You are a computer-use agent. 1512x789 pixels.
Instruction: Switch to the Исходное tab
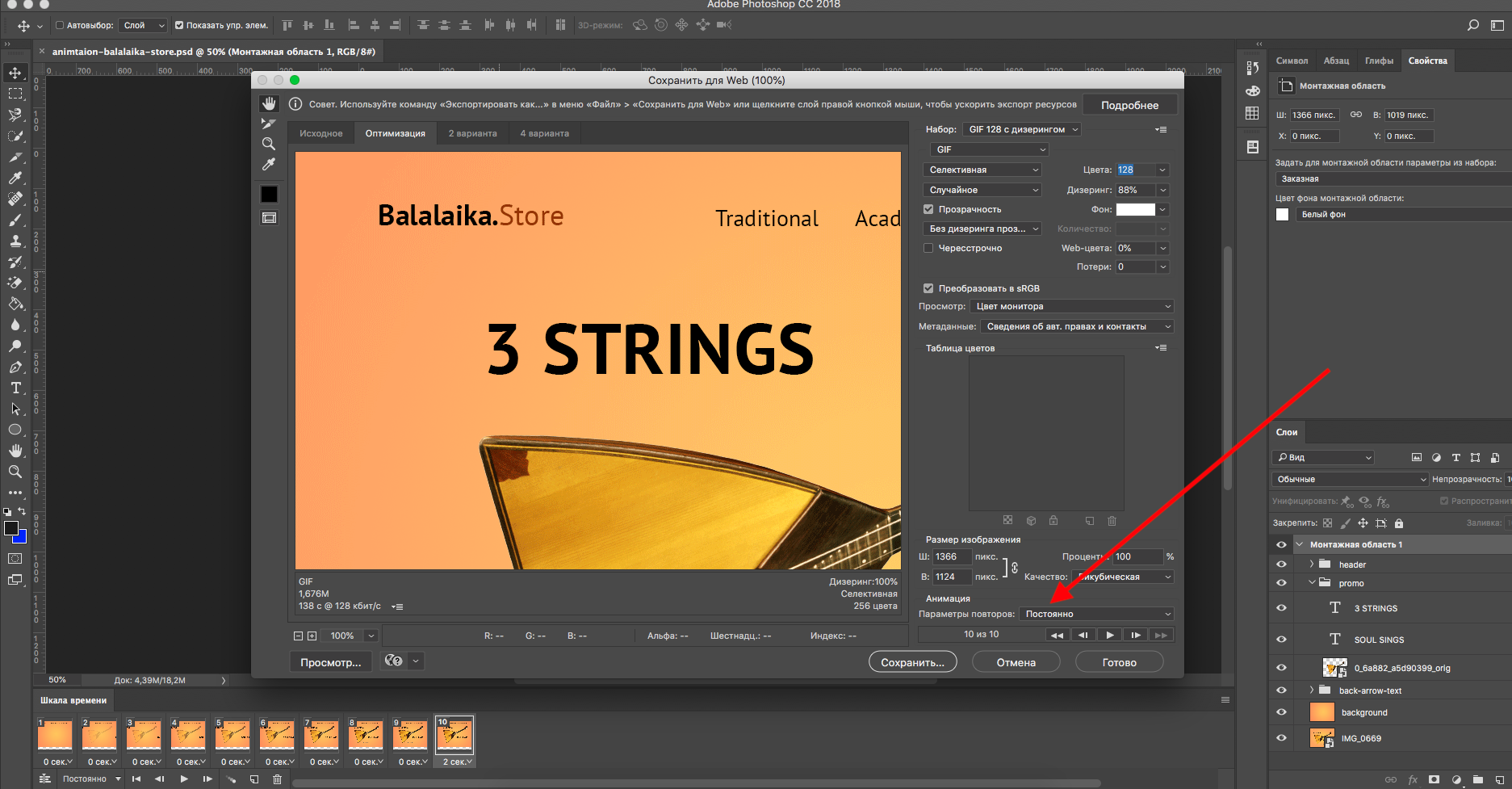[x=320, y=133]
